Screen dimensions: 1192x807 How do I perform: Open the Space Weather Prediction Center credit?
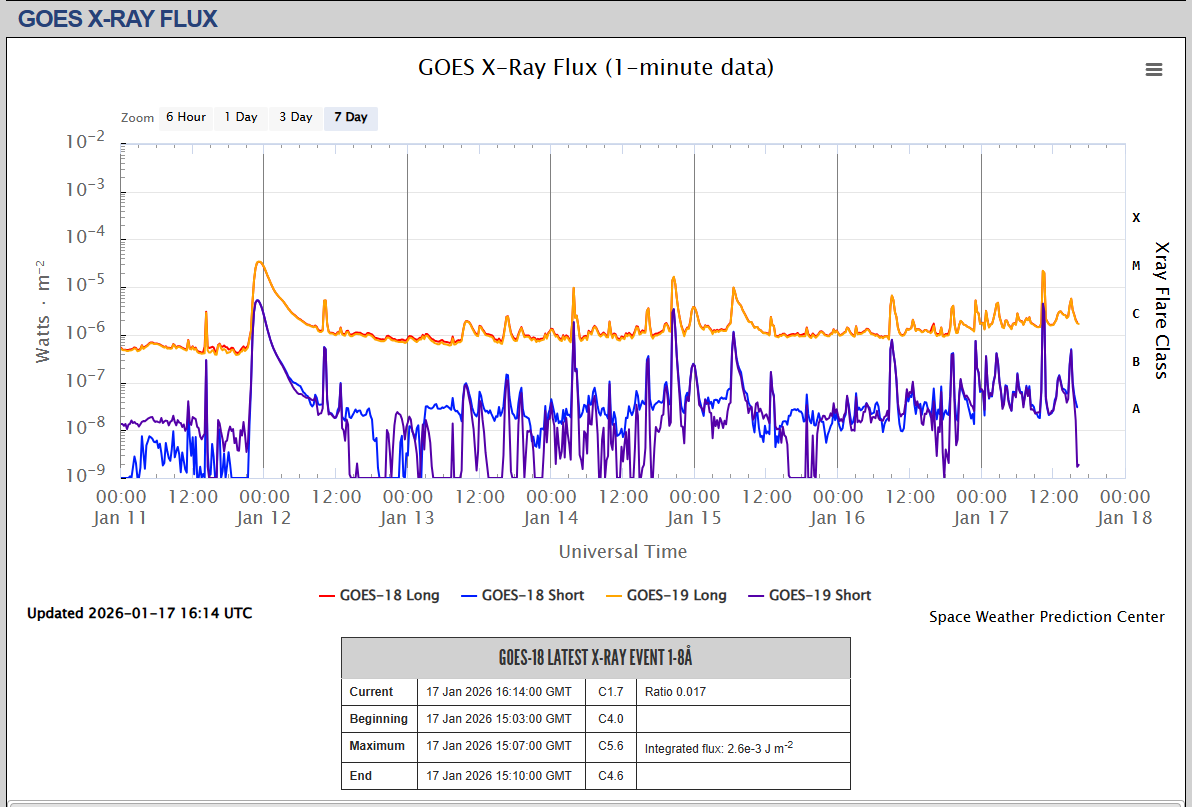click(1046, 617)
